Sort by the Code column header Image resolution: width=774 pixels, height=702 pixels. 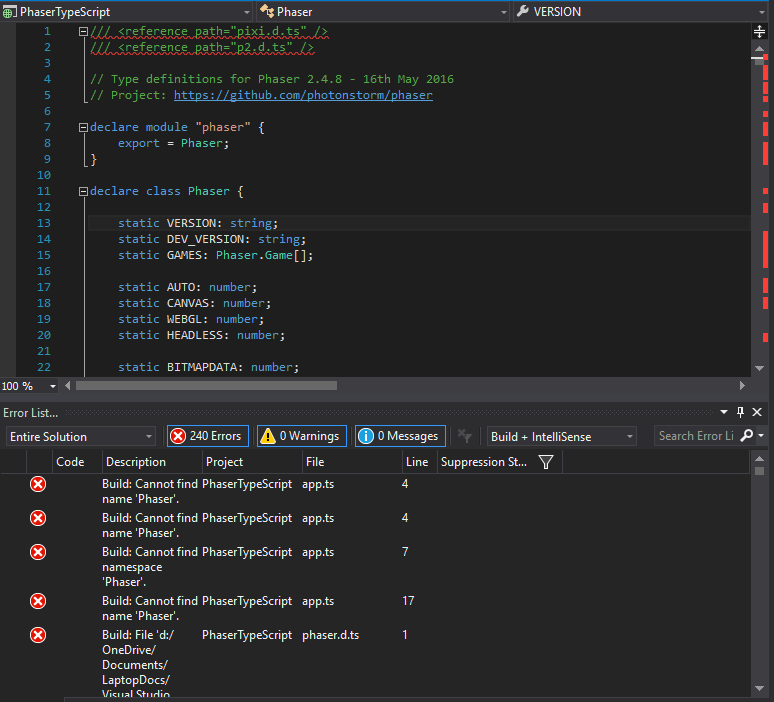[77, 462]
